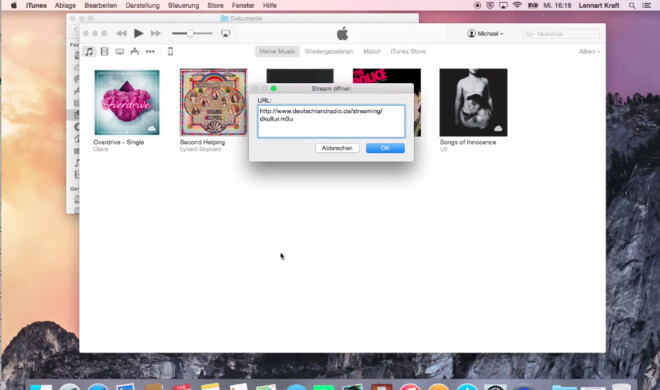Click the green zoom button of Stream öffnen
The width and height of the screenshot is (660, 390).
pos(274,88)
